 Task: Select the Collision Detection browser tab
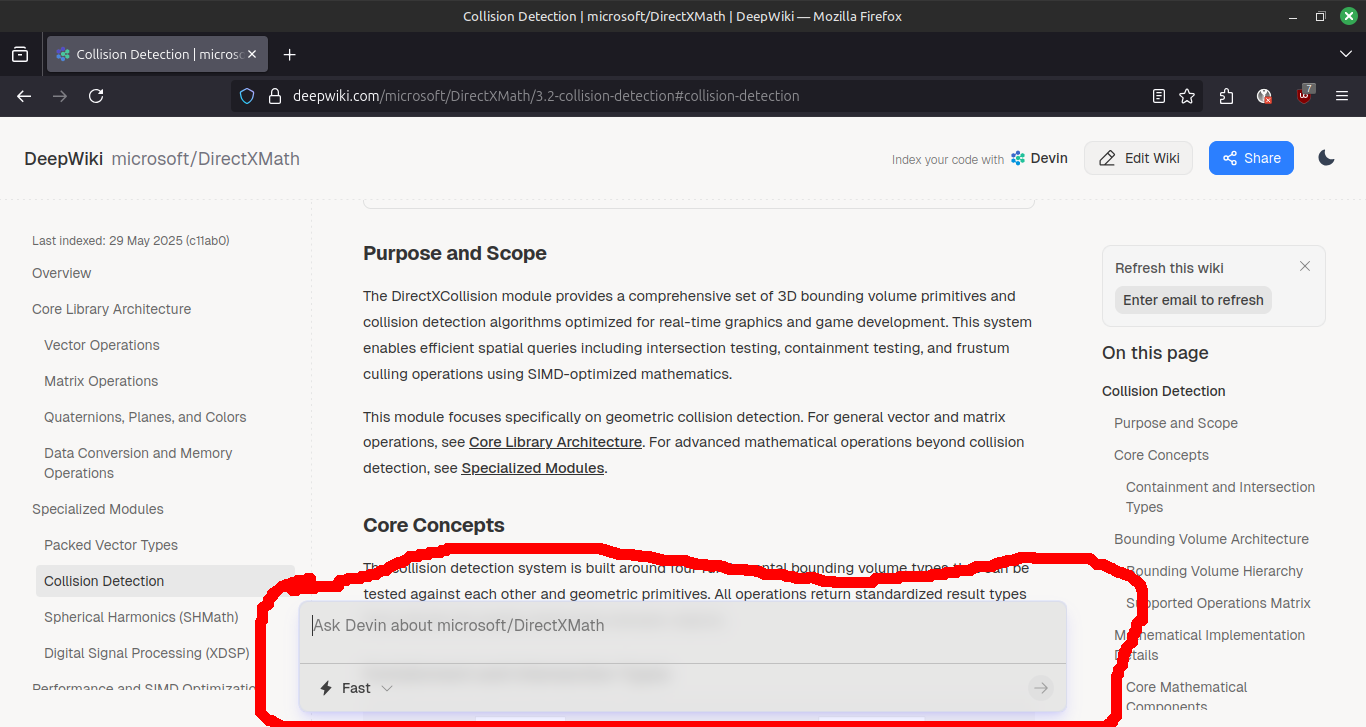(x=150, y=54)
